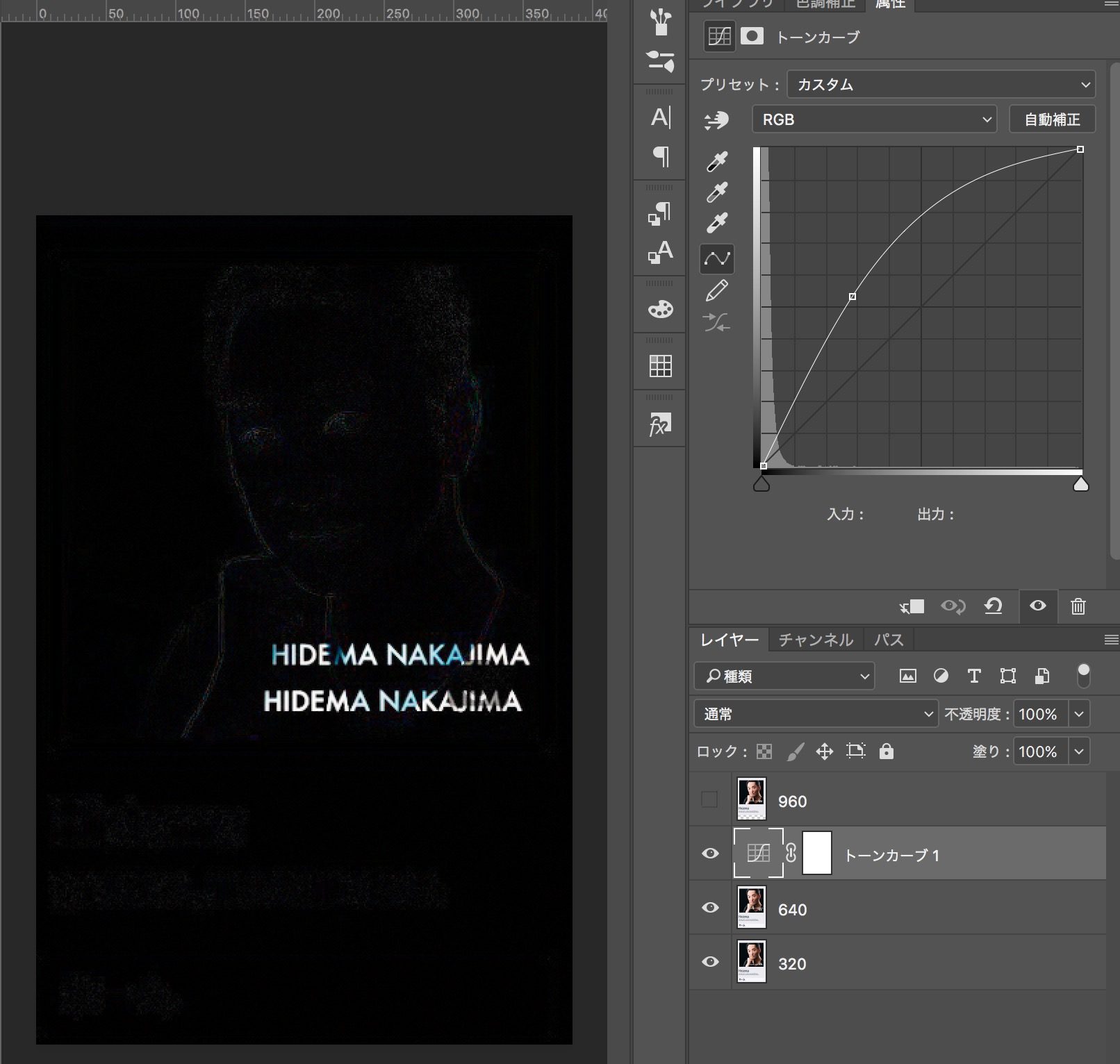Select the black point eyedropper in Curves
1120x1064 pixels.
pyautogui.click(x=716, y=162)
